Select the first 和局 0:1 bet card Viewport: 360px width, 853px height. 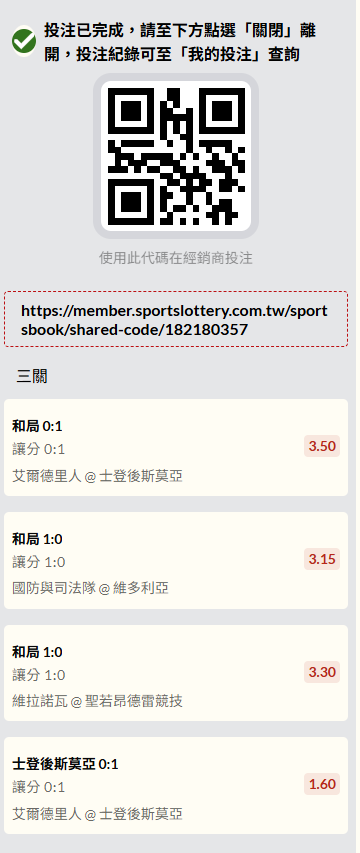[x=176, y=448]
